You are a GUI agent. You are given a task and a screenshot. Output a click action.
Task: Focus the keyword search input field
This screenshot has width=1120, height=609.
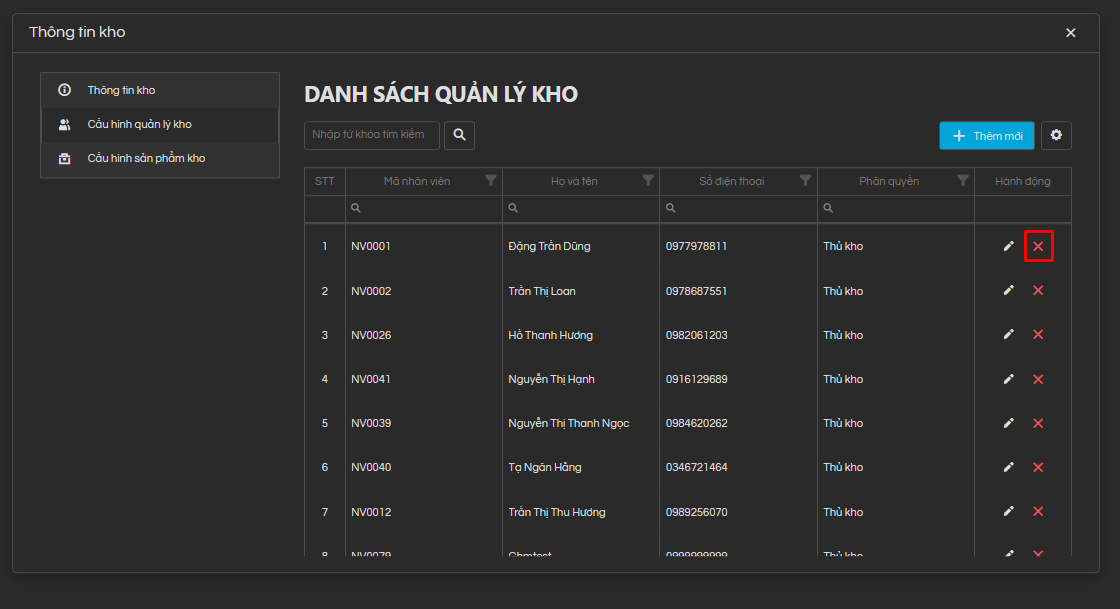pos(371,135)
